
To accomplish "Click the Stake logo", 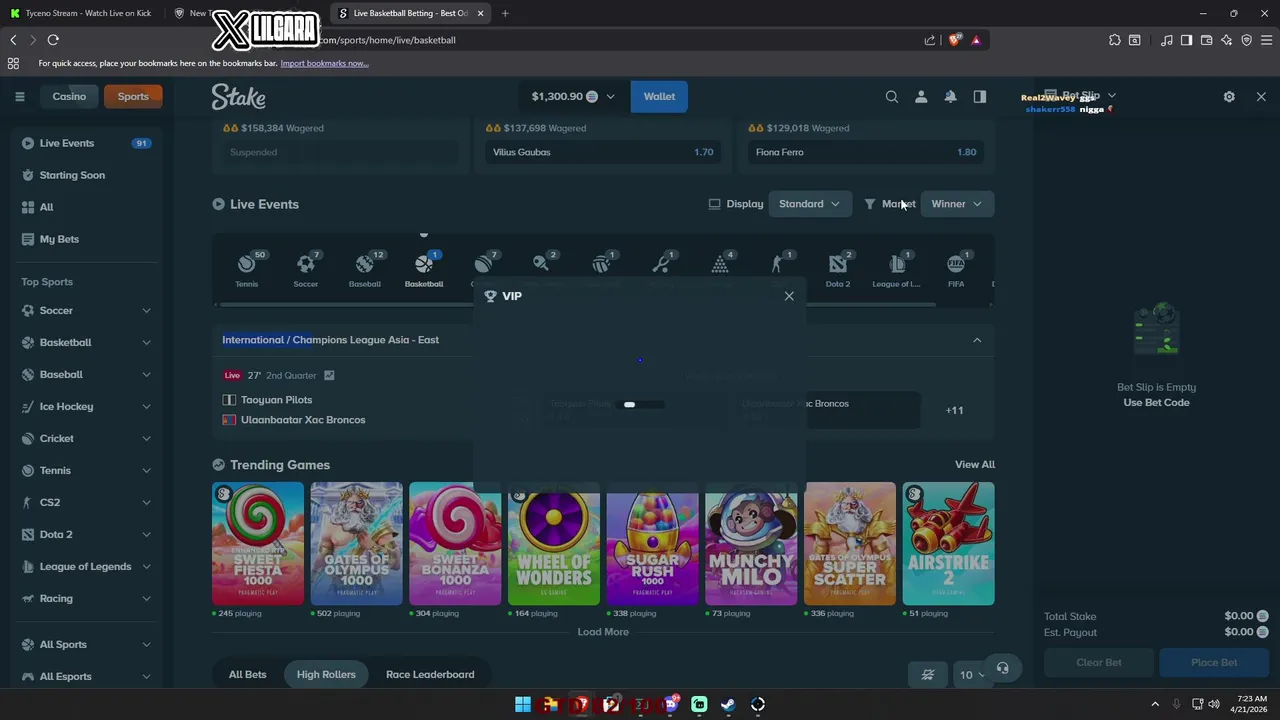I will (x=238, y=97).
